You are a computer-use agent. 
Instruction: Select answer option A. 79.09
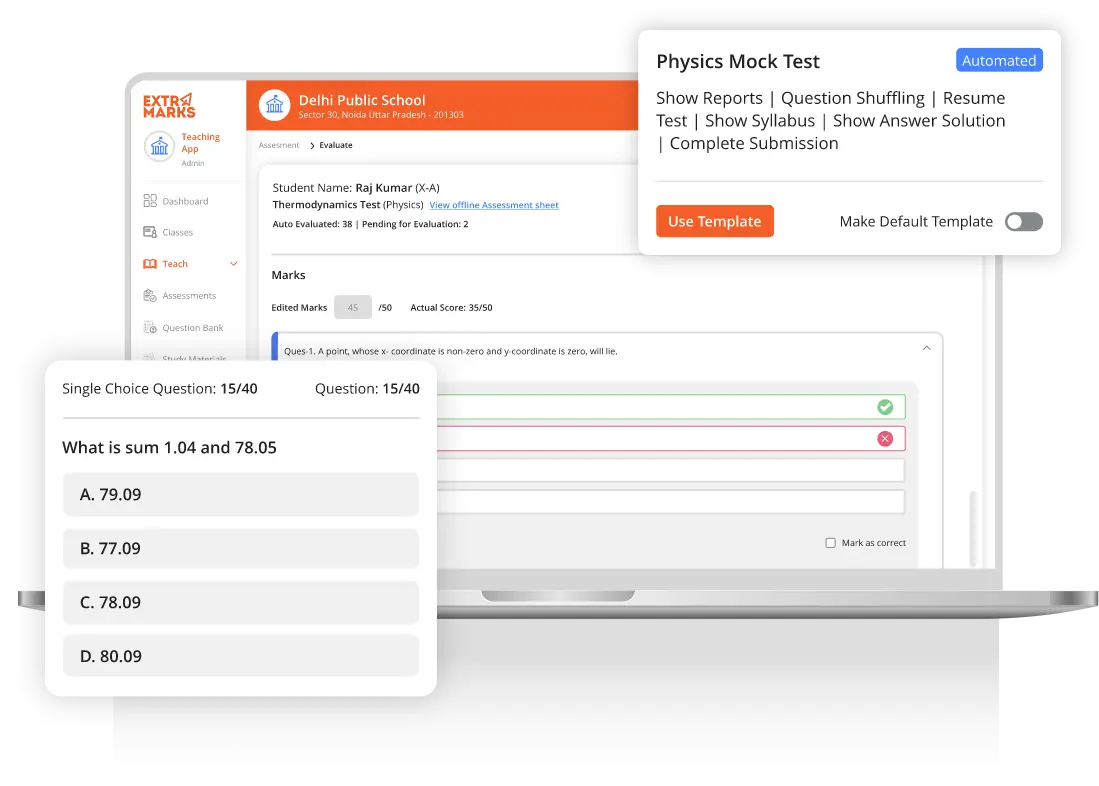[x=240, y=494]
